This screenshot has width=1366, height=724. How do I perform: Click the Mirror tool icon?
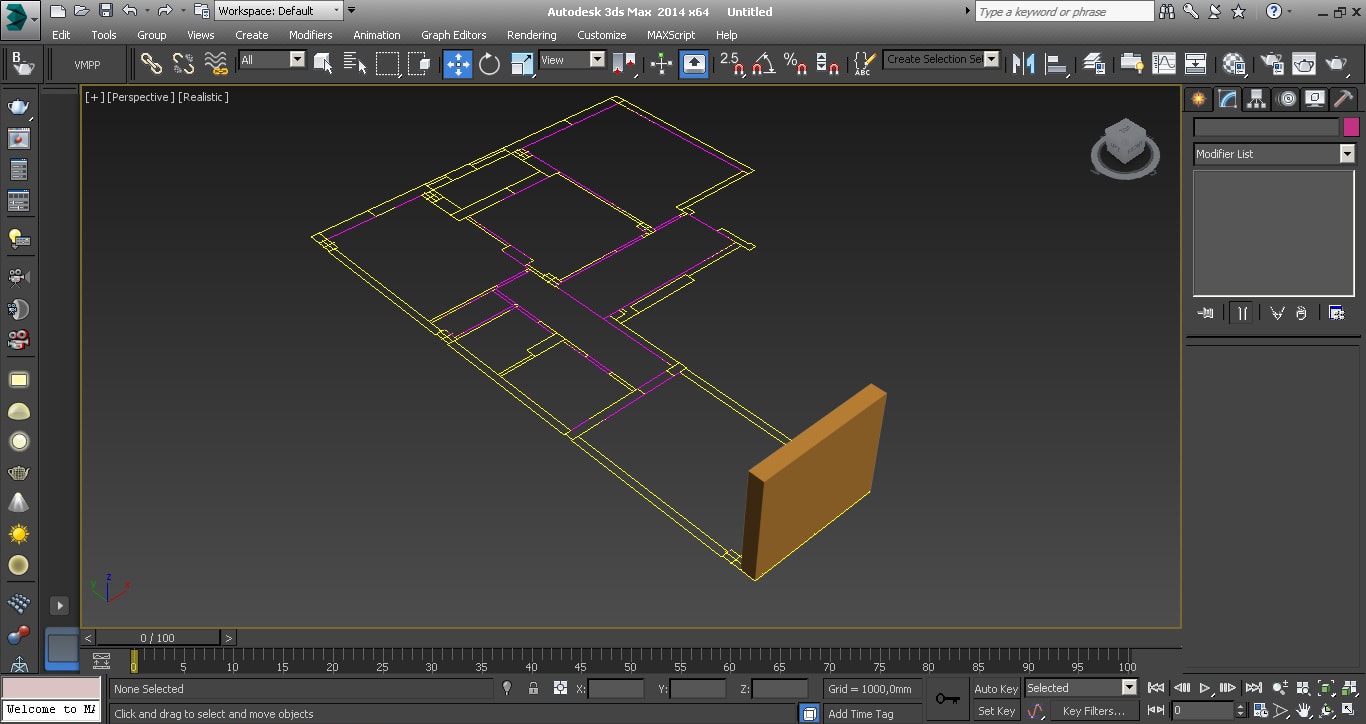[x=1023, y=64]
